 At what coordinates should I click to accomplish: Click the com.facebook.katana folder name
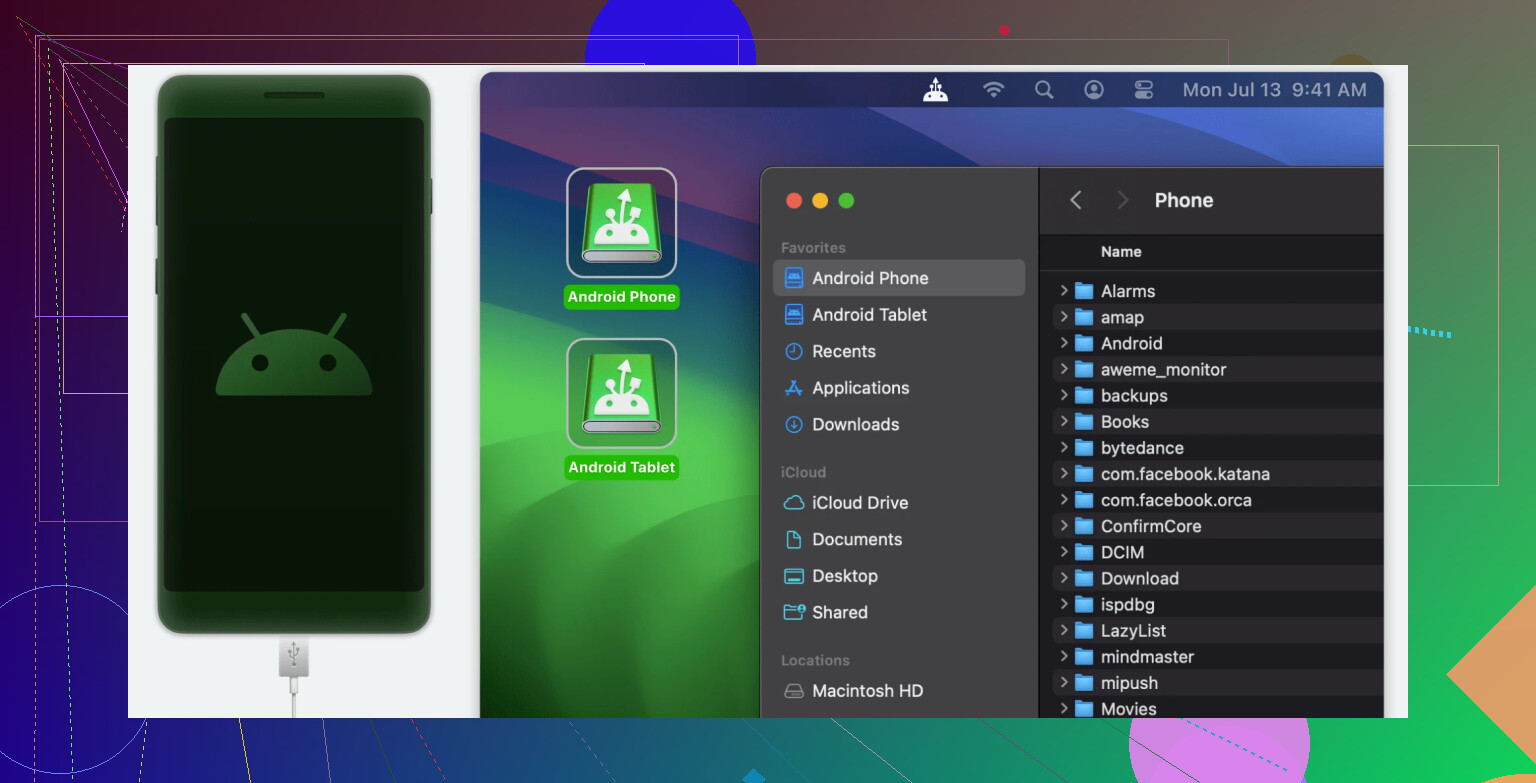click(1185, 474)
